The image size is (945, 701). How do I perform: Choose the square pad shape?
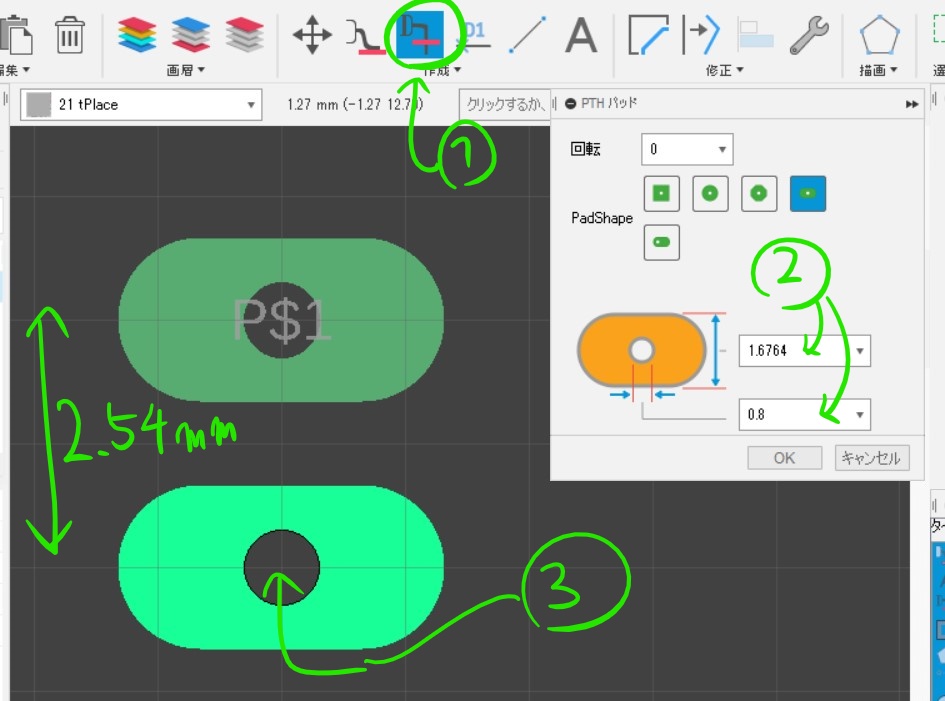661,193
